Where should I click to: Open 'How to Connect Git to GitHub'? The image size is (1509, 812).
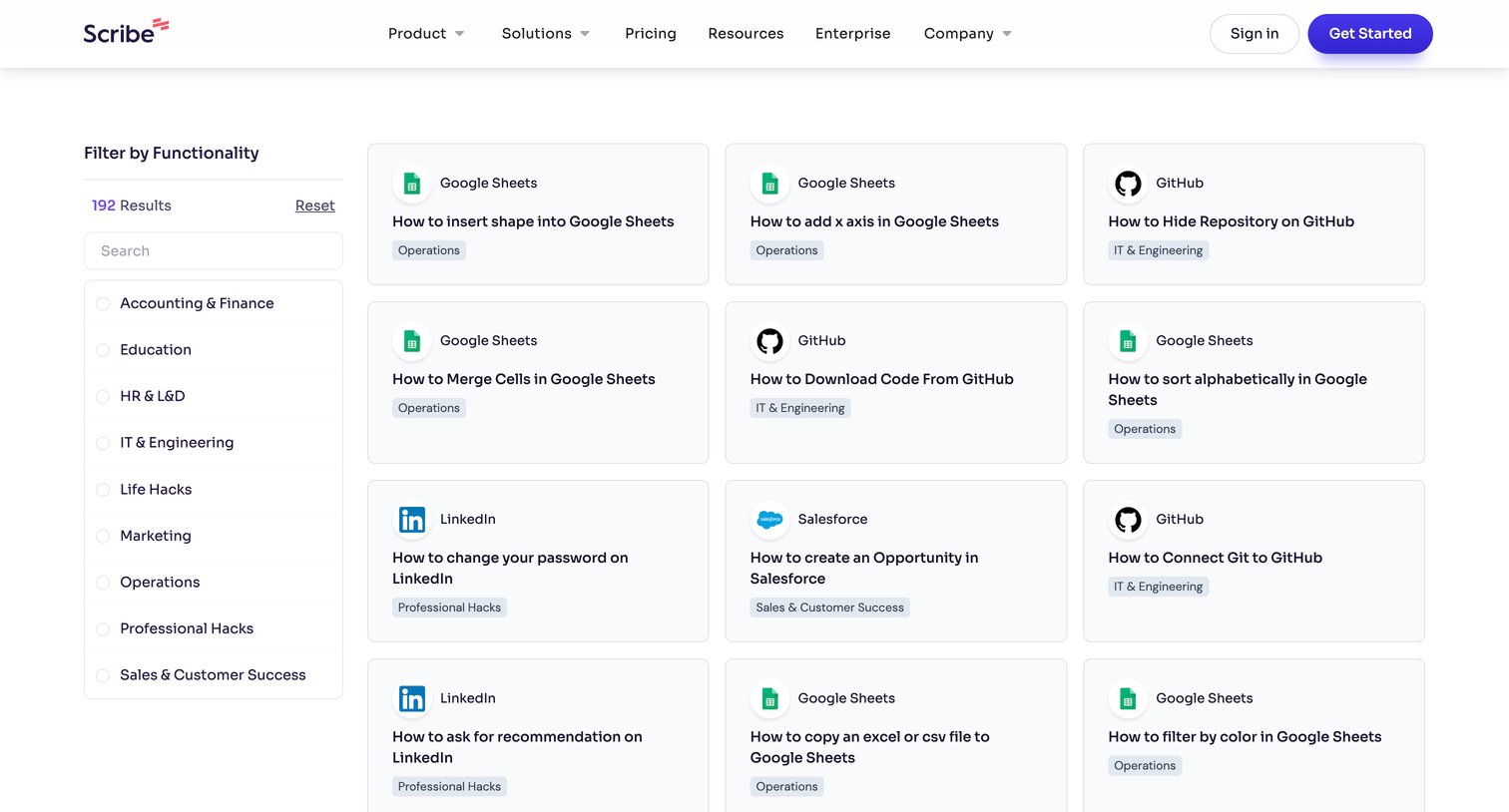(x=1216, y=558)
